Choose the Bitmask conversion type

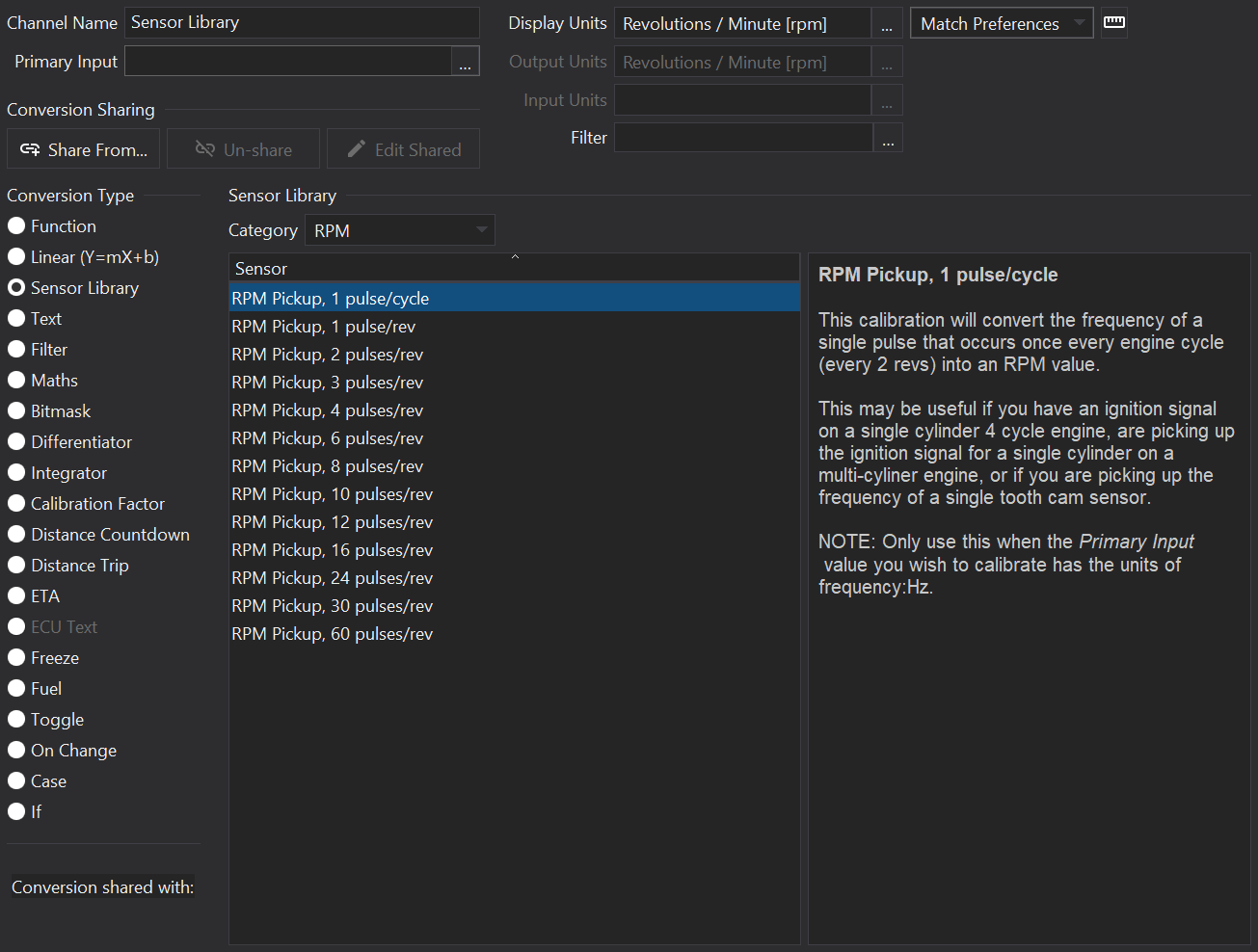click(16, 411)
